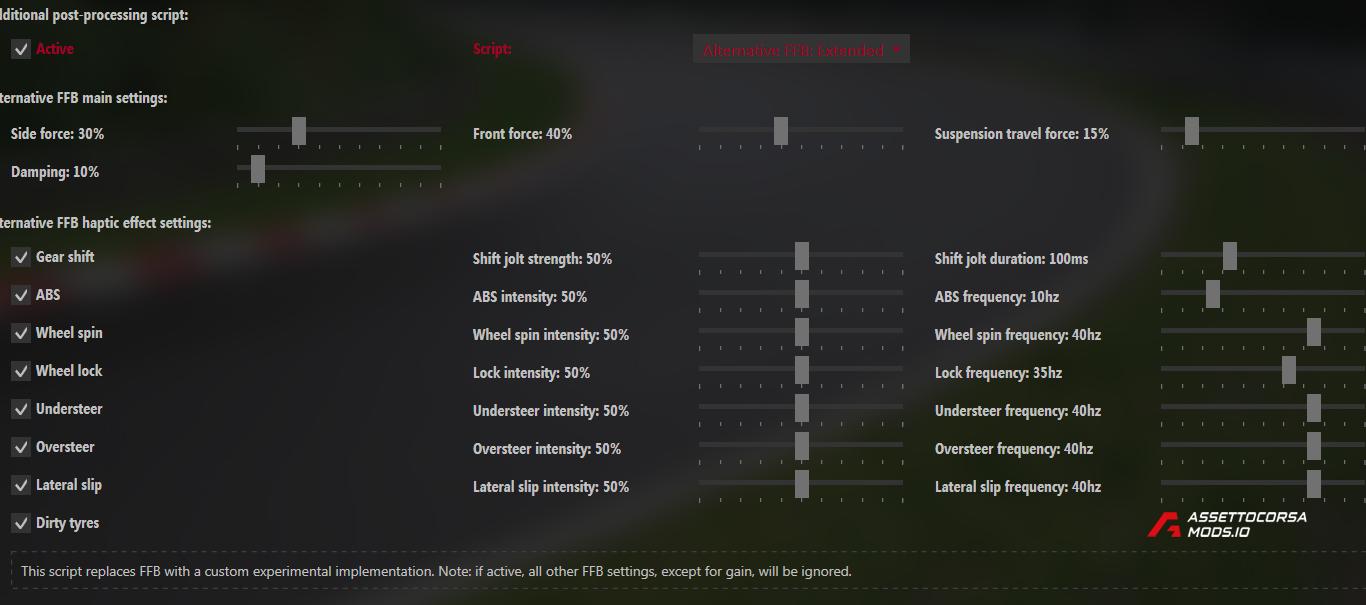Click the Shift jolt duration slider handle

pos(1230,256)
